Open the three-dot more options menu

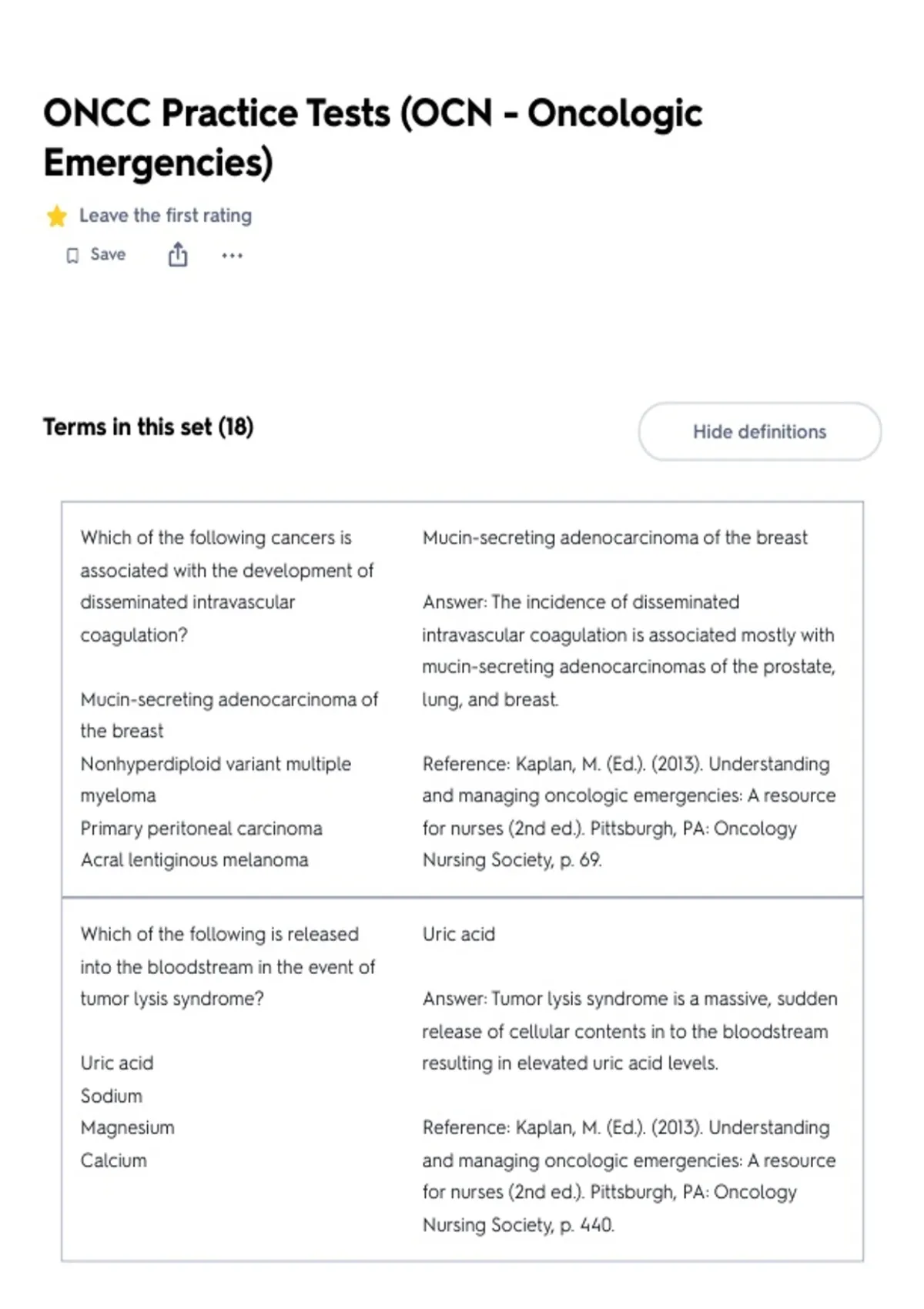[232, 256]
